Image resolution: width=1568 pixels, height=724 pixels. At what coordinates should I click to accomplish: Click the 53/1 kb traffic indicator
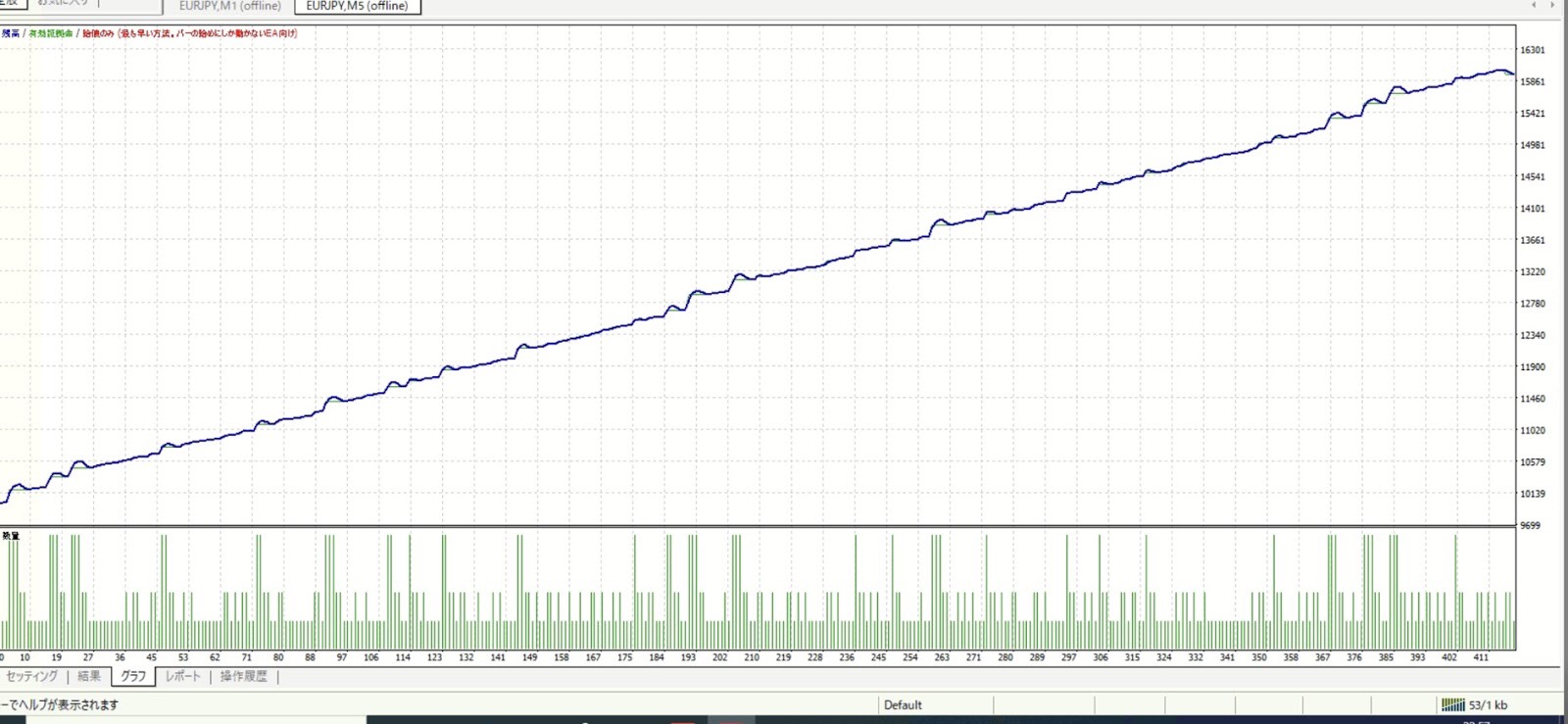tap(1488, 704)
